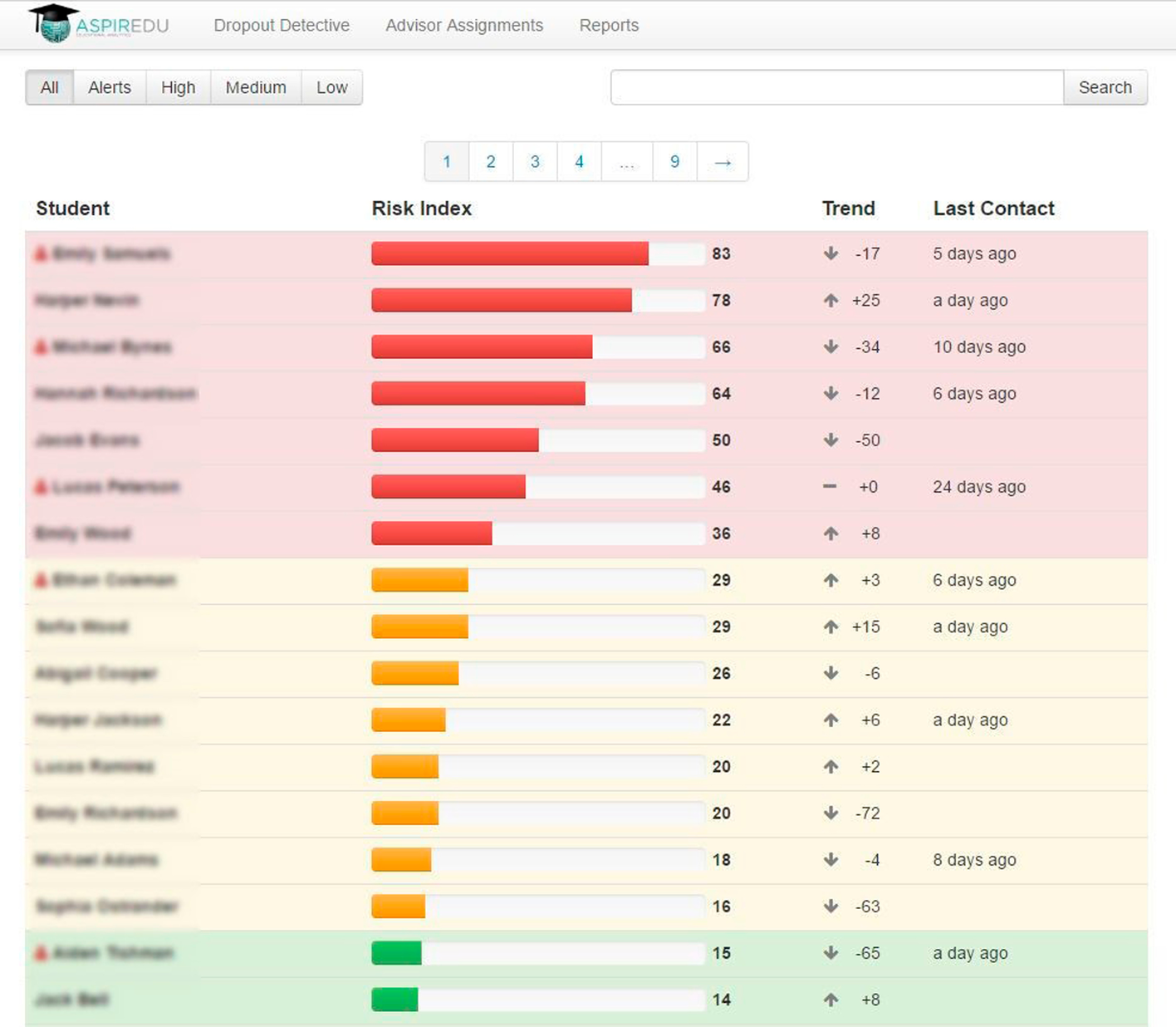Click the Search button
The height and width of the screenshot is (1027, 1176).
1105,87
